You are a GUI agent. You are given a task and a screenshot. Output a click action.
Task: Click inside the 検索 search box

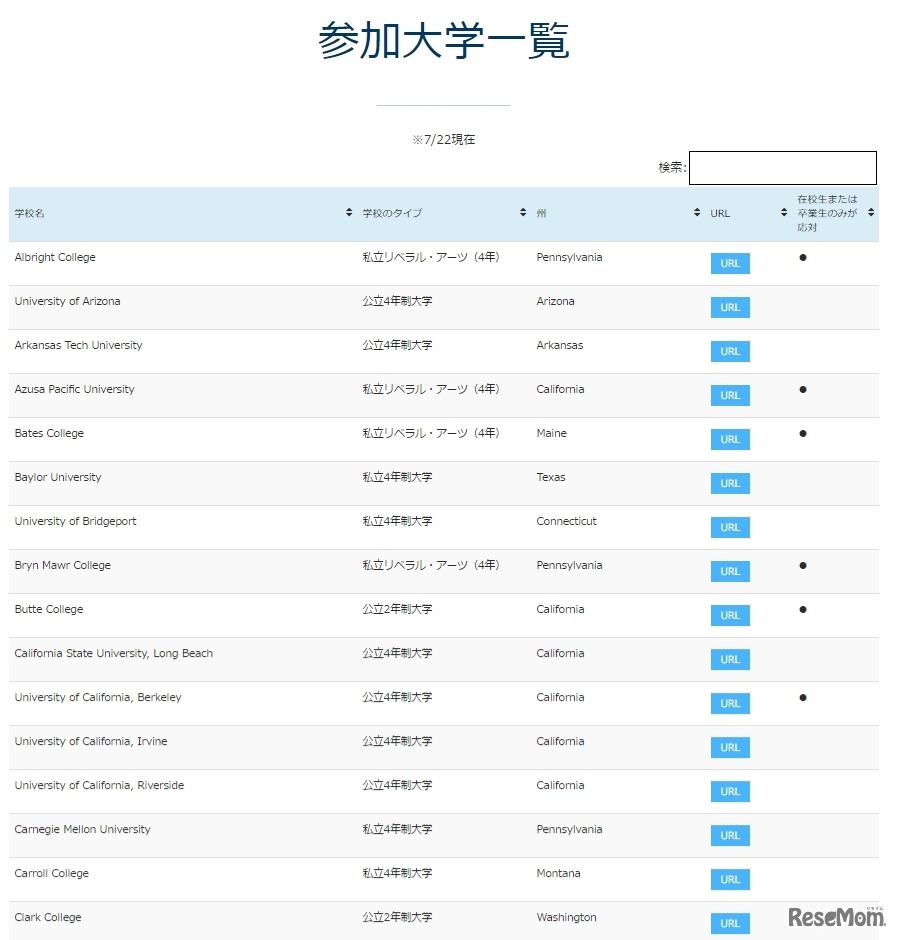[782, 167]
